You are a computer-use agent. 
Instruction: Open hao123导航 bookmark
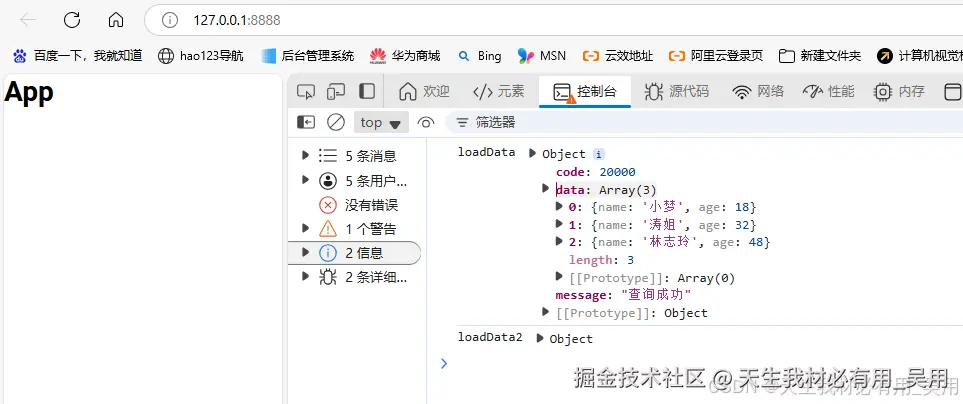click(x=200, y=56)
